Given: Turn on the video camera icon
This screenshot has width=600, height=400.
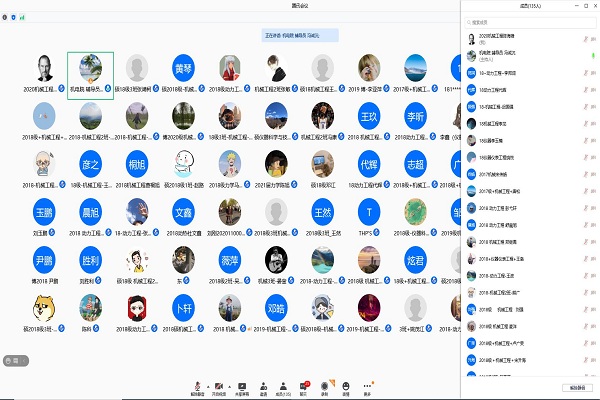Looking at the screenshot, I should pos(218,385).
